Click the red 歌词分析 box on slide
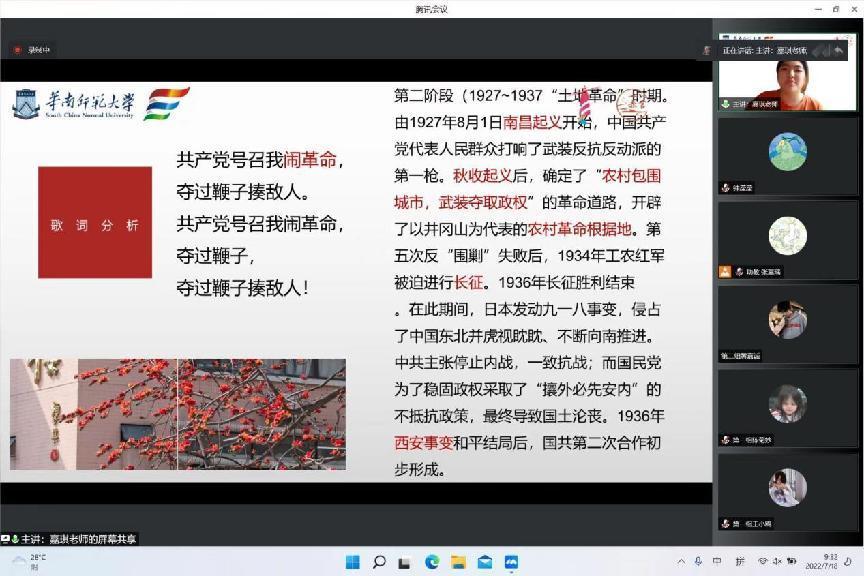Screen dimensions: 864x576 point(95,223)
